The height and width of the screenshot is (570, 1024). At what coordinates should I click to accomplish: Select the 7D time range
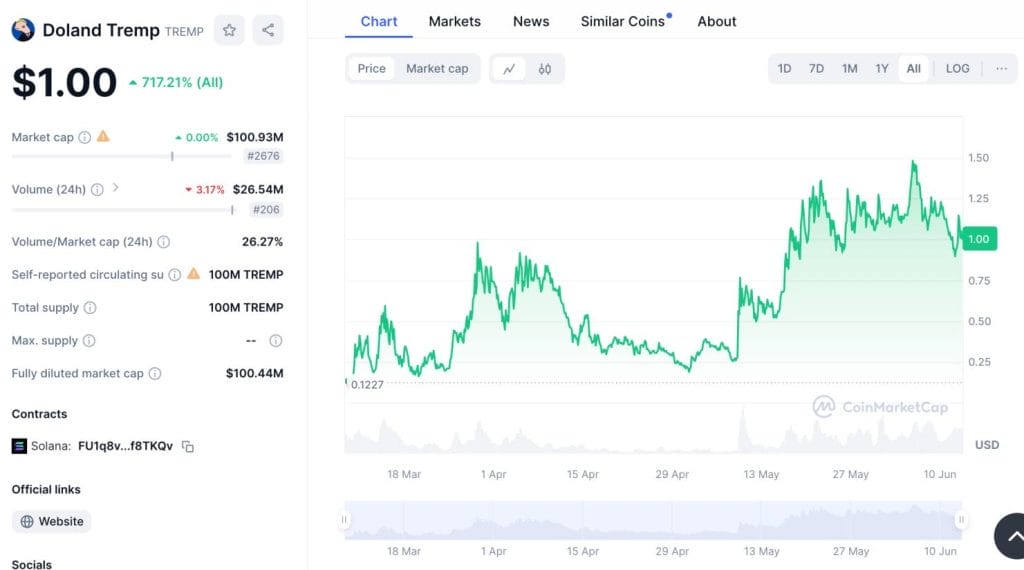point(816,69)
